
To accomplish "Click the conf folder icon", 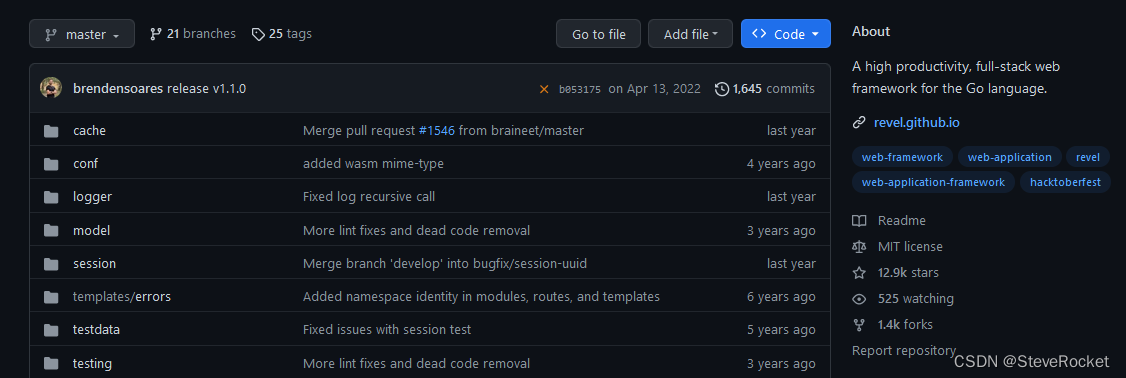I will (x=51, y=164).
